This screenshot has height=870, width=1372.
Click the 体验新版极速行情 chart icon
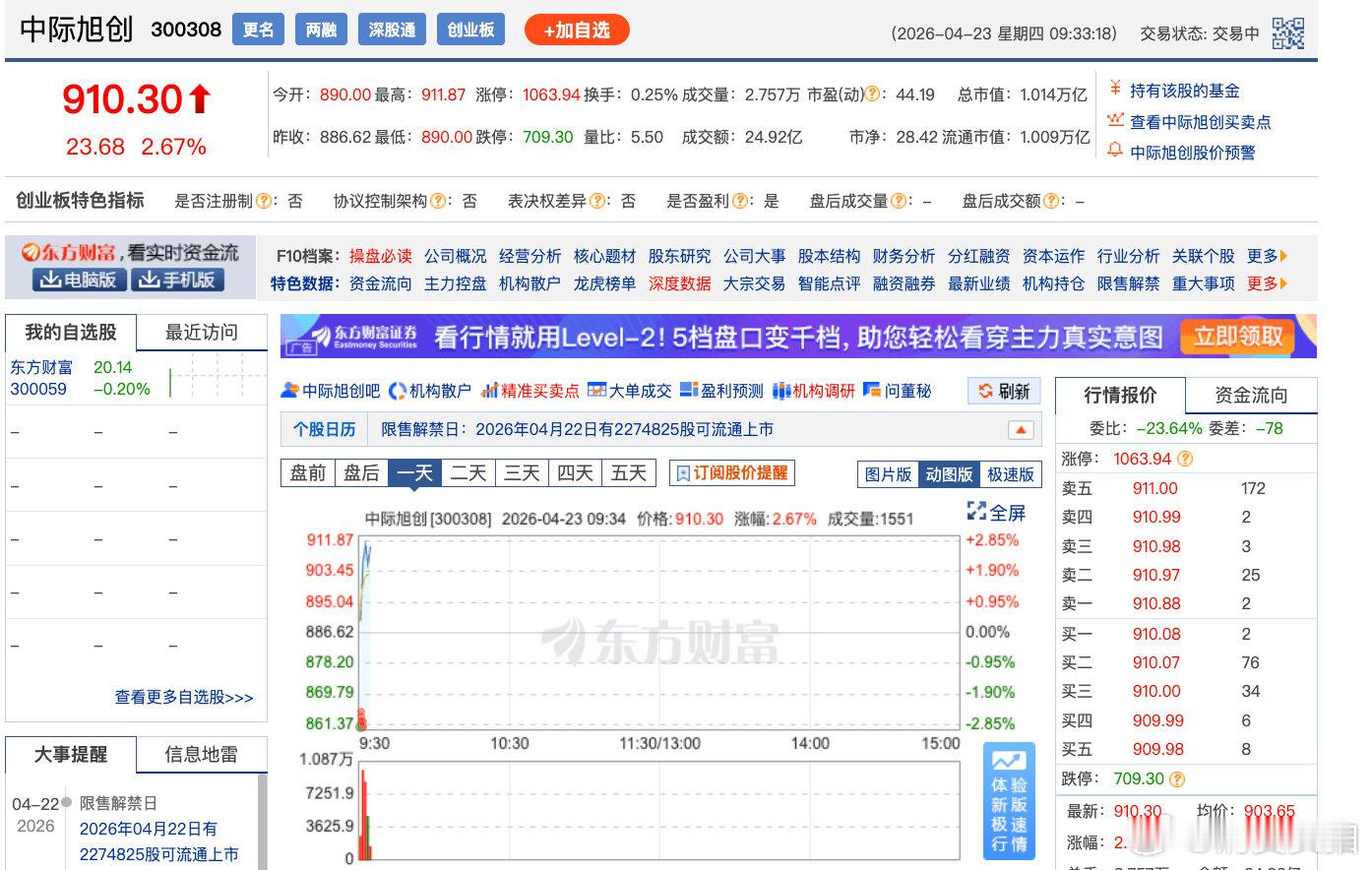pos(1009,761)
